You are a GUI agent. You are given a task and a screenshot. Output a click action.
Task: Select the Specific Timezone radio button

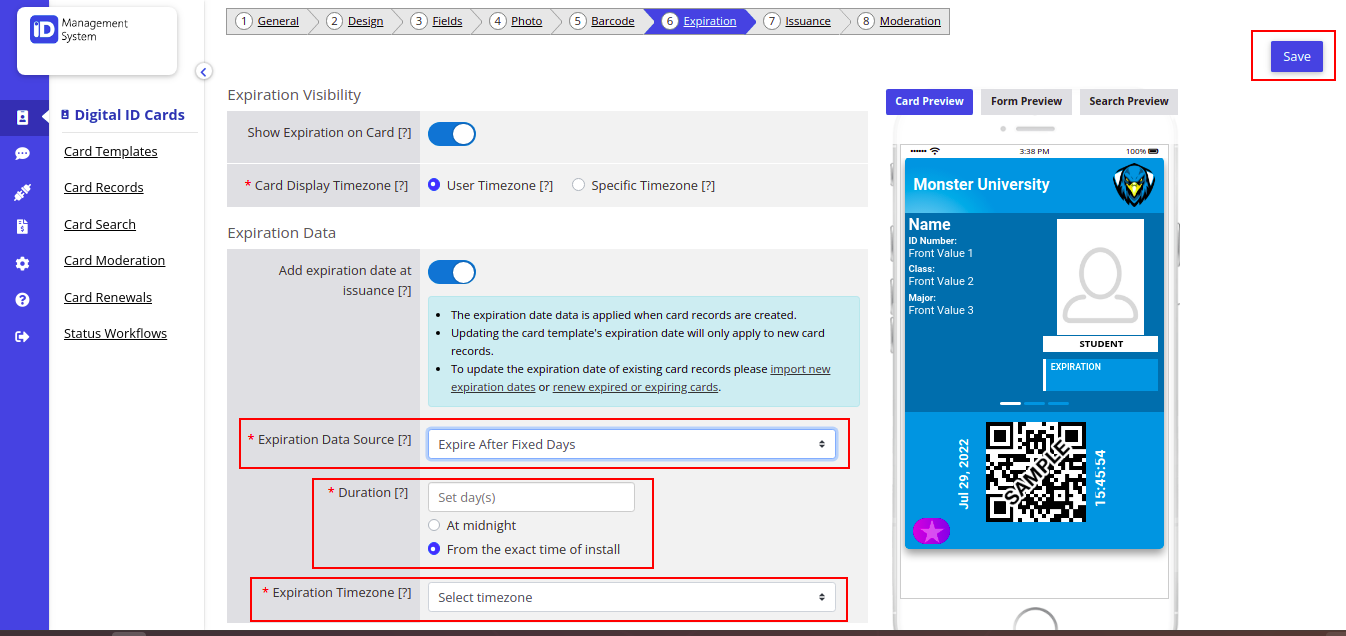coord(578,184)
